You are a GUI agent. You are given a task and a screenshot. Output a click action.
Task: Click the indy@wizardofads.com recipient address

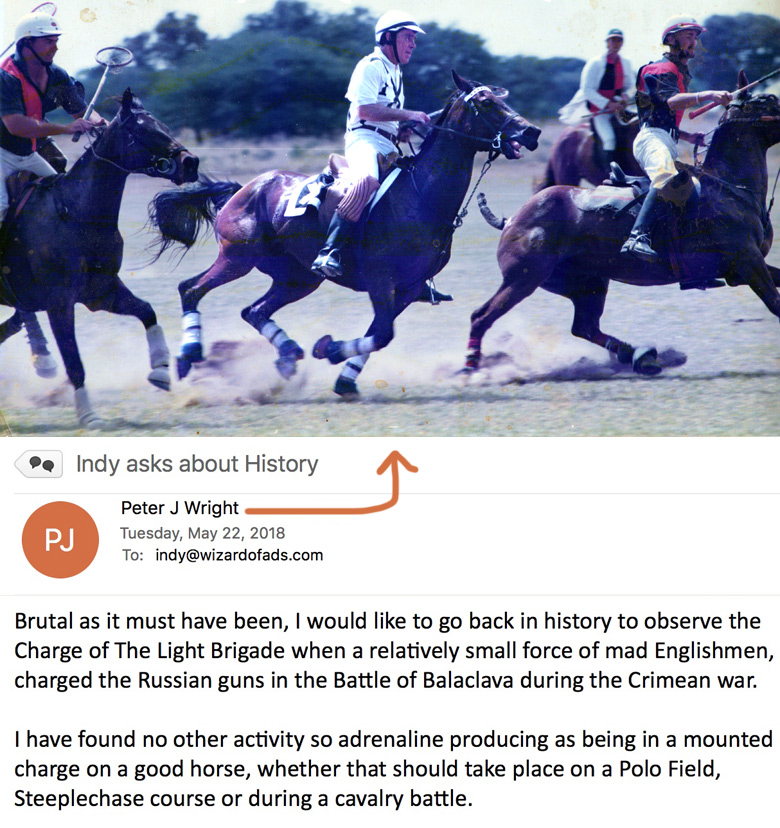click(x=239, y=555)
